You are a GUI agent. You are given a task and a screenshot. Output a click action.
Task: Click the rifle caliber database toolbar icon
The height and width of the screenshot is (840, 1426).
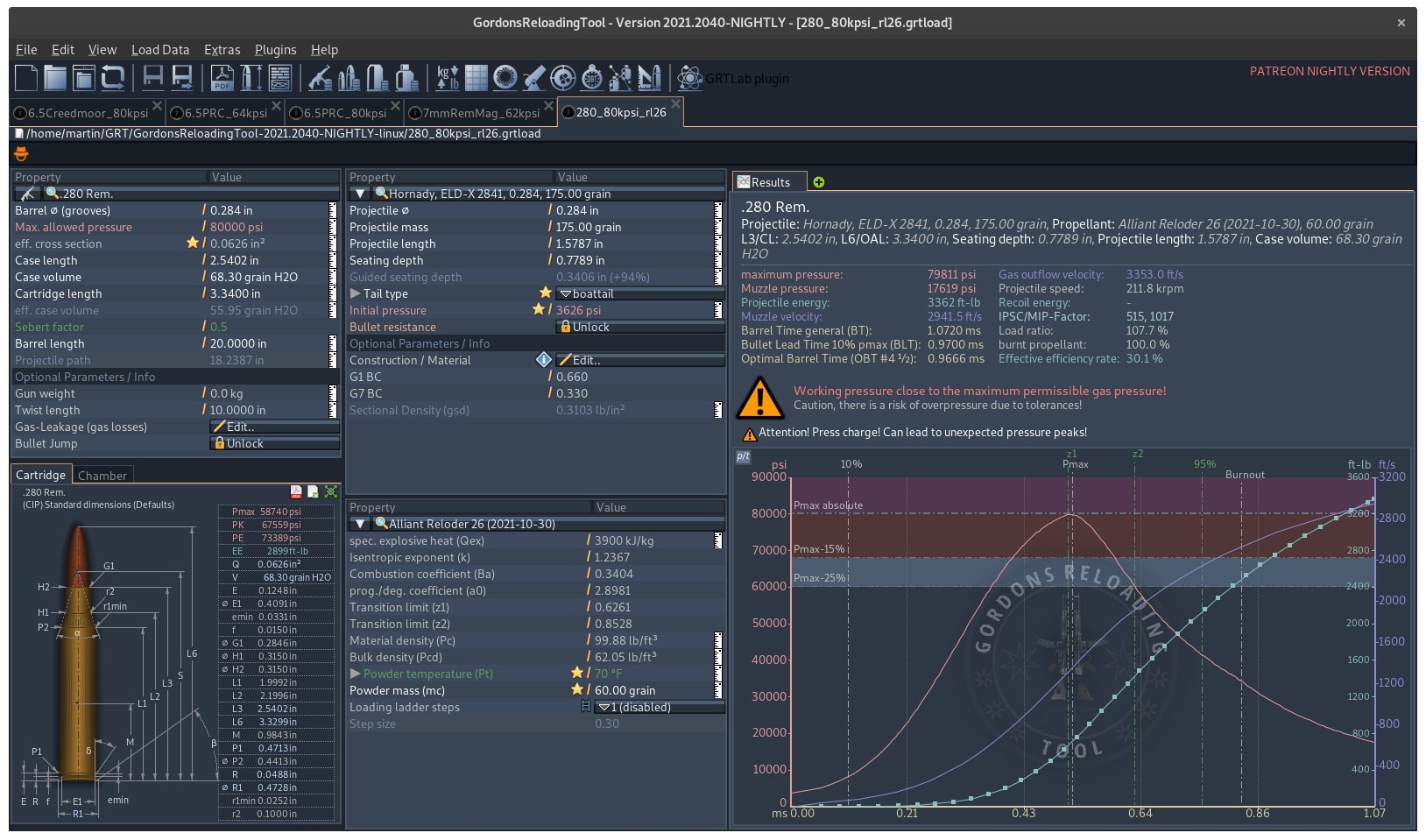click(320, 78)
